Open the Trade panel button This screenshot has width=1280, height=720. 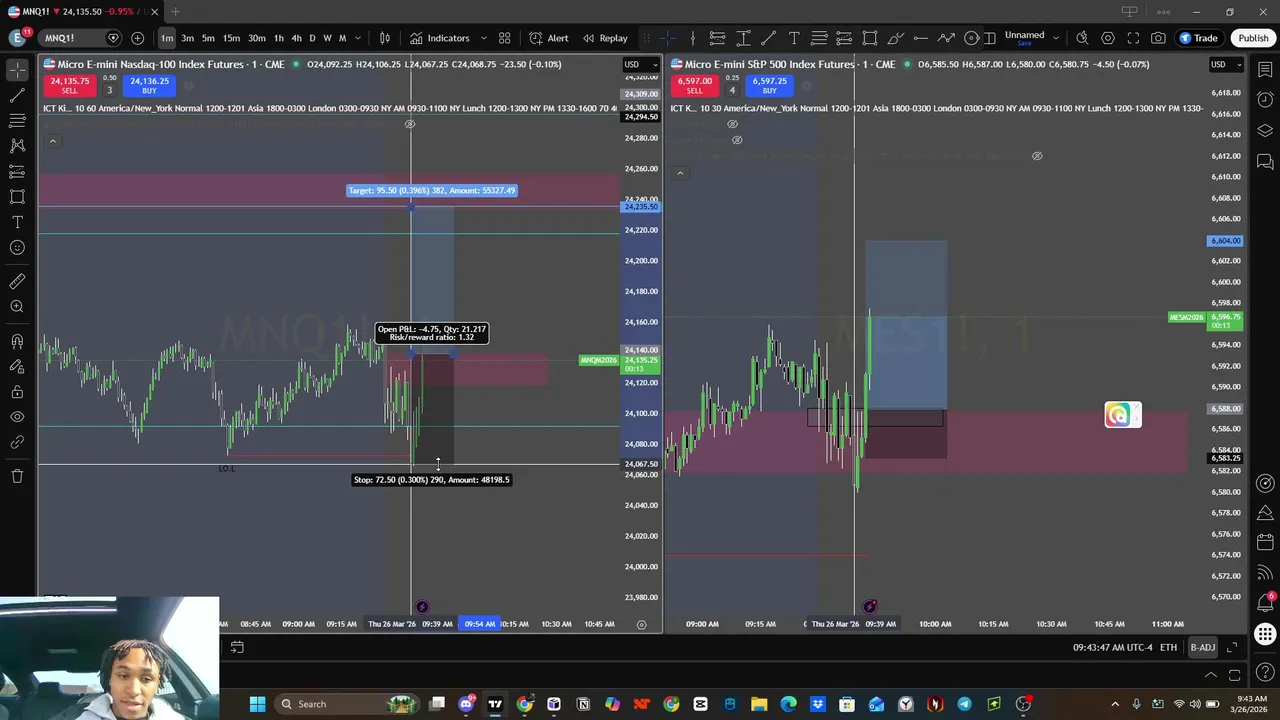[1198, 38]
